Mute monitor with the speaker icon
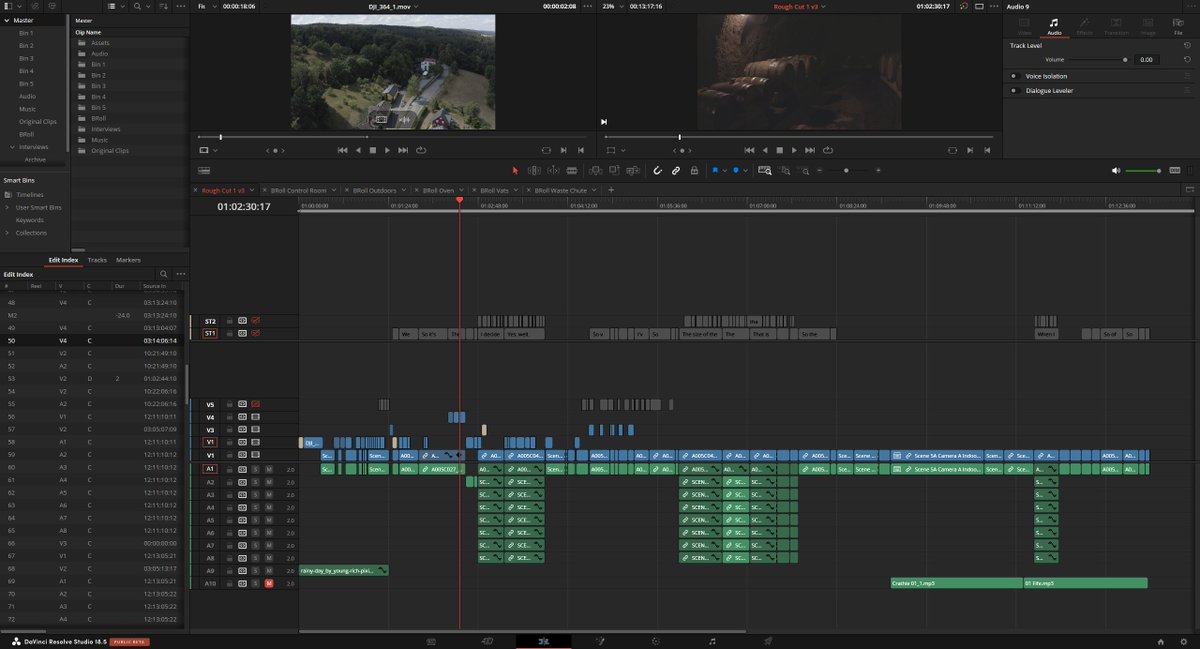The image size is (1200, 649). click(x=1116, y=170)
